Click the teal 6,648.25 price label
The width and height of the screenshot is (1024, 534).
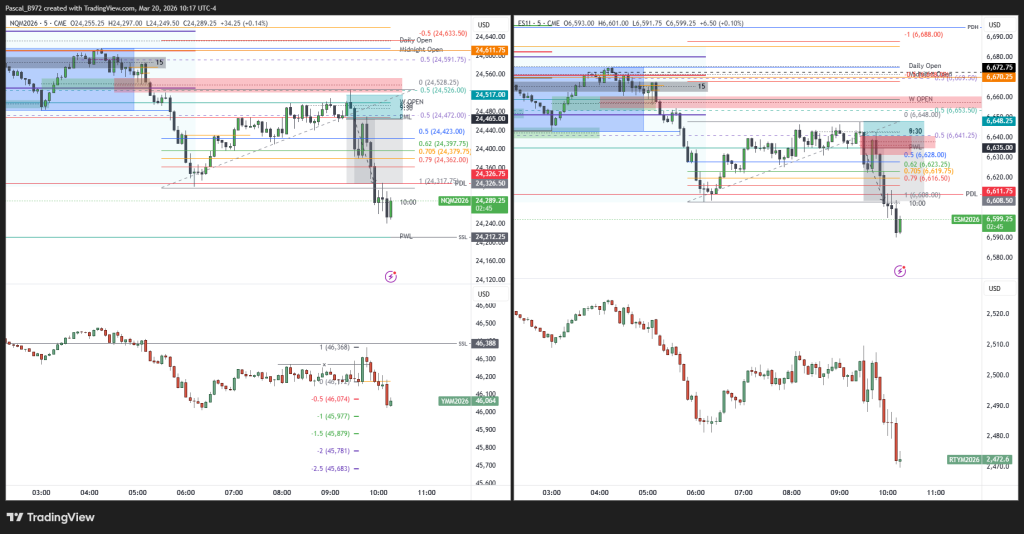point(999,120)
